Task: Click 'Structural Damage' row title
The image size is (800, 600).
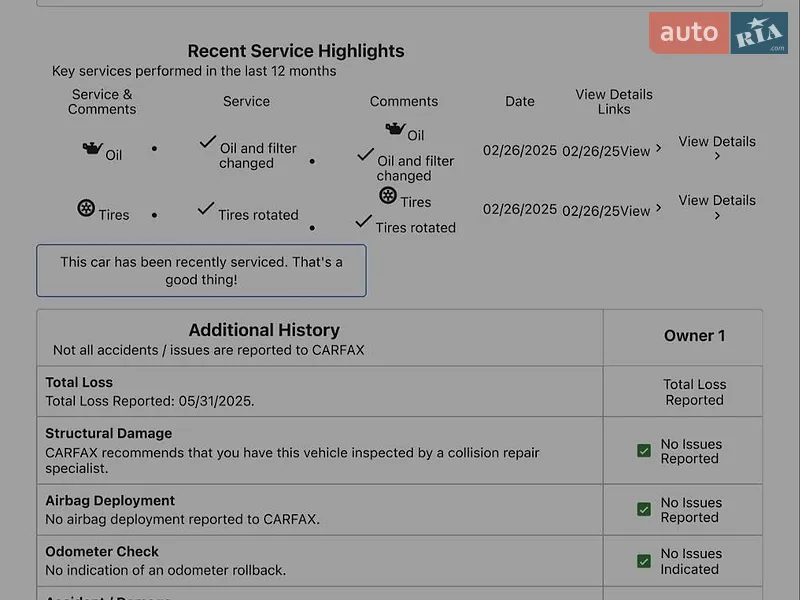Action: tap(109, 433)
